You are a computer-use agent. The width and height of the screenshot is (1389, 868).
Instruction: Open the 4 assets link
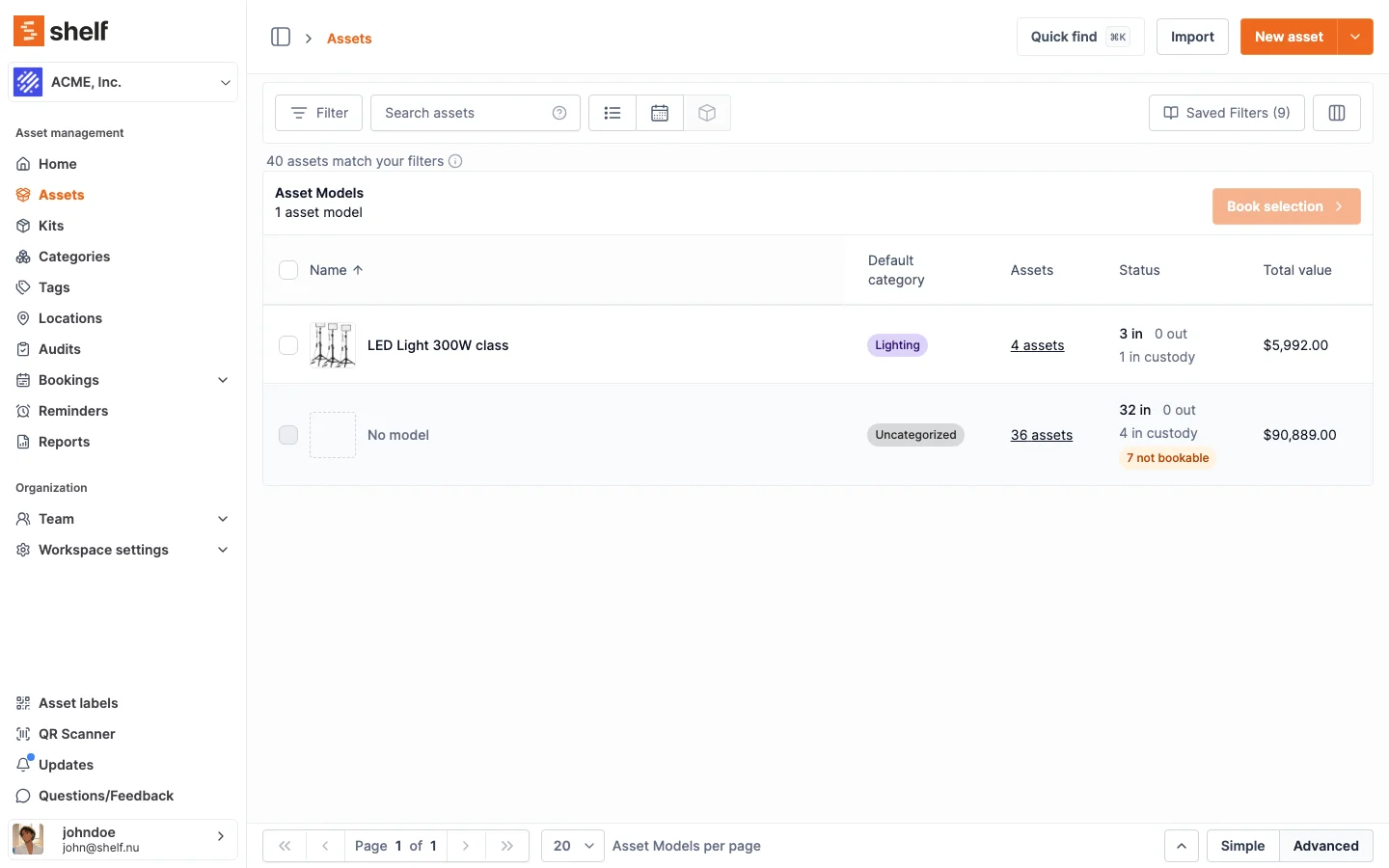tap(1037, 345)
